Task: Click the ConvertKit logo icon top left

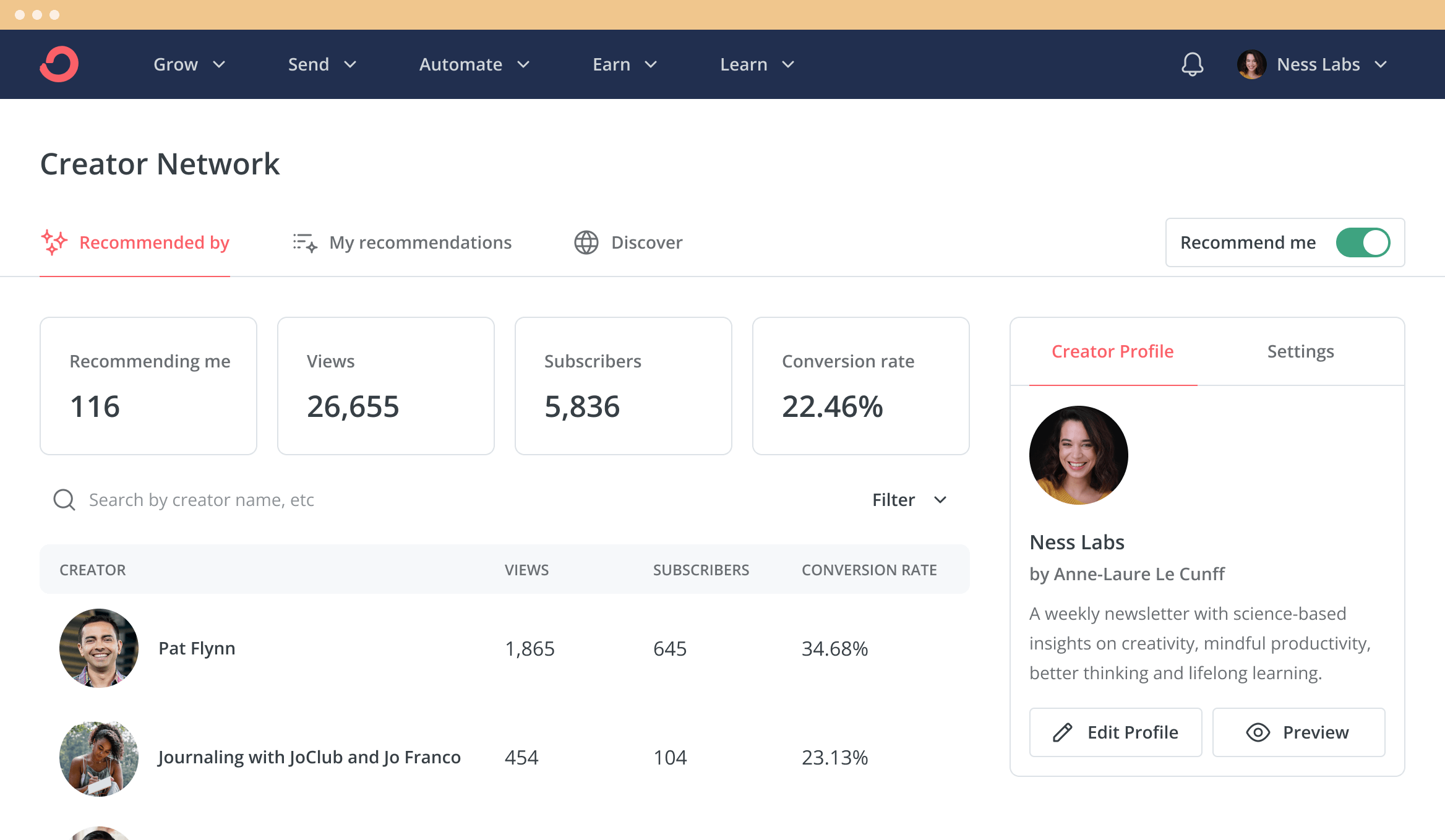Action: [60, 63]
